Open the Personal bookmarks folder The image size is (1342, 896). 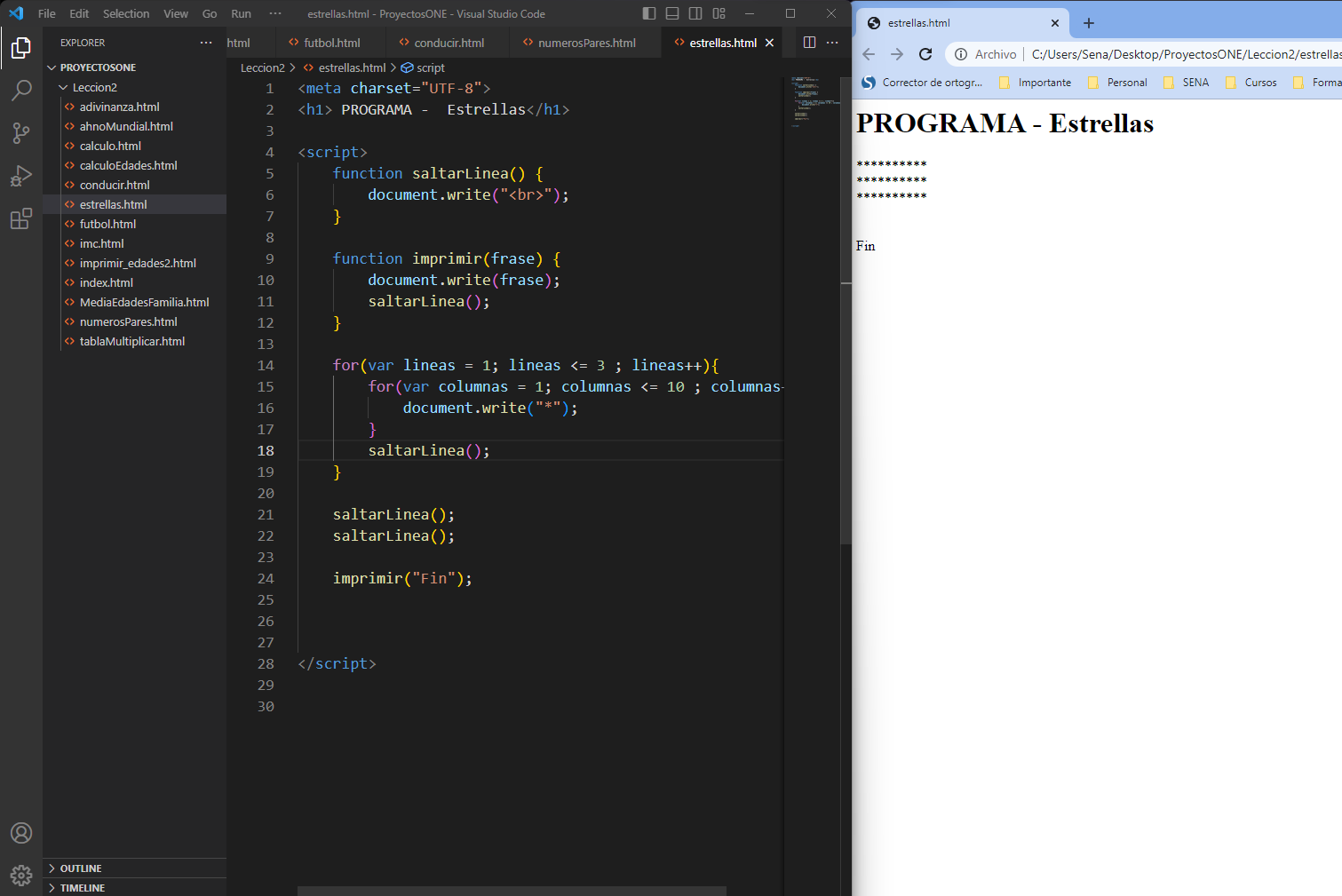click(1117, 83)
